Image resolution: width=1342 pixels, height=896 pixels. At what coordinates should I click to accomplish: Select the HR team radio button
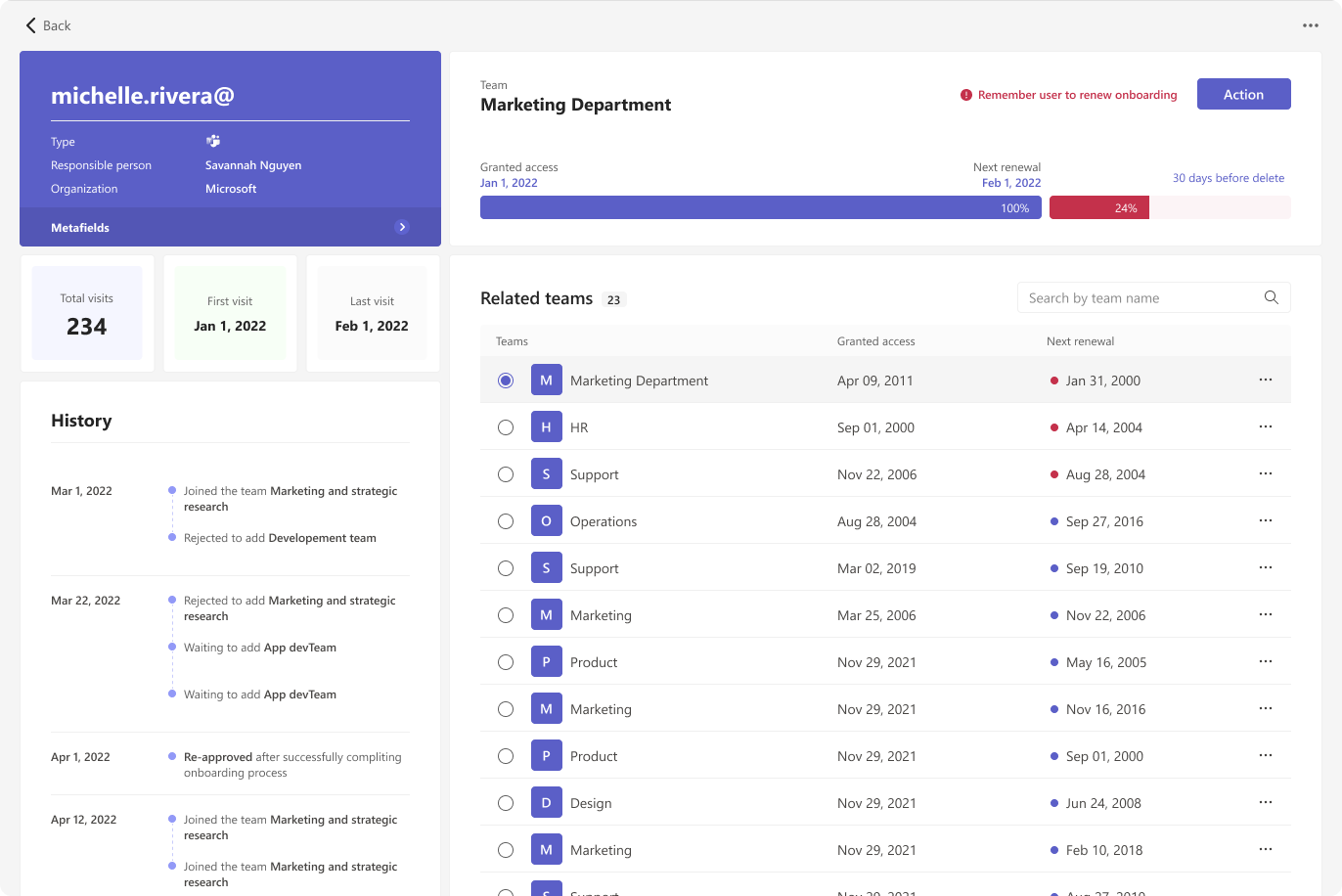pos(506,427)
